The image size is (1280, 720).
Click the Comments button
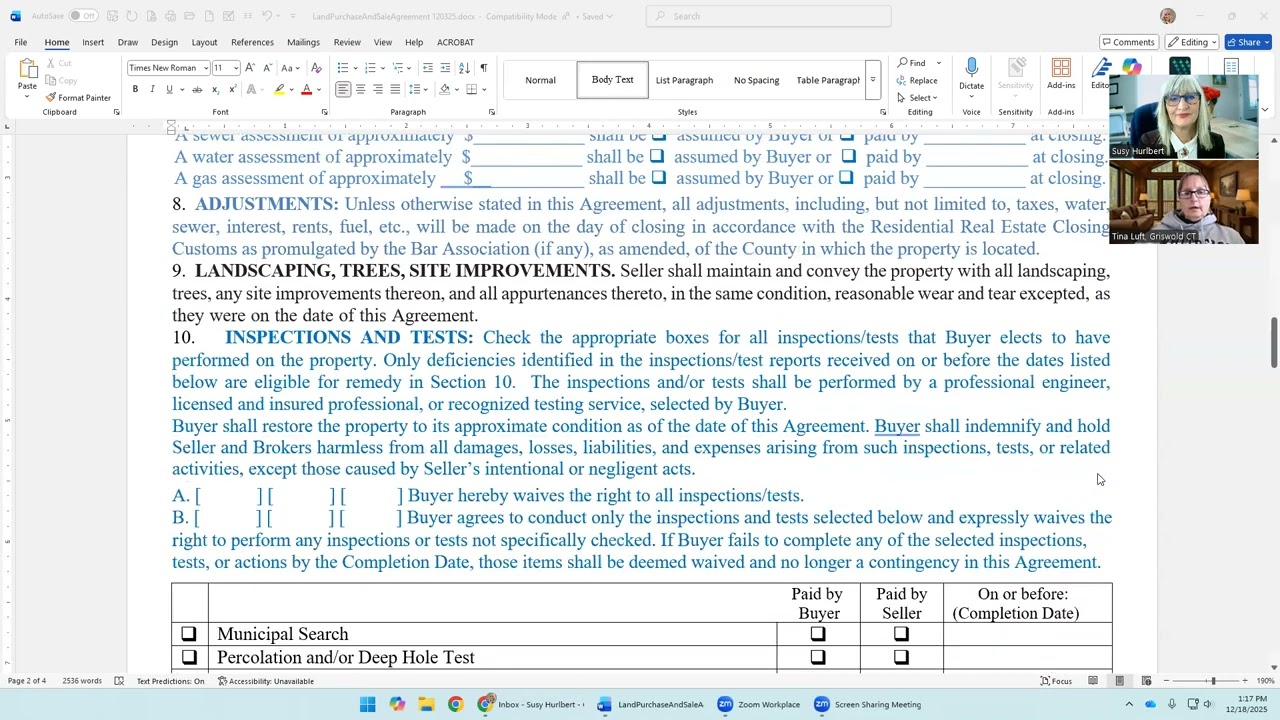pos(1128,42)
